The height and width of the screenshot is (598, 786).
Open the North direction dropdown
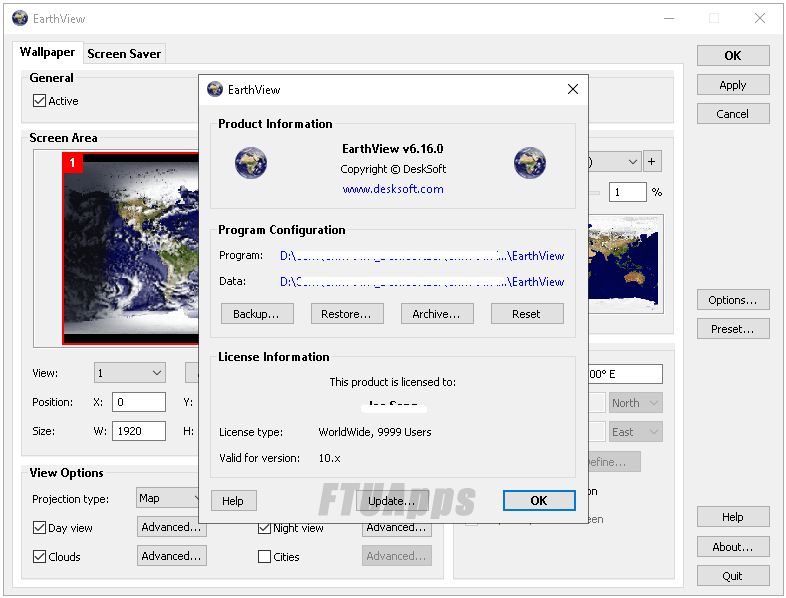coord(636,403)
